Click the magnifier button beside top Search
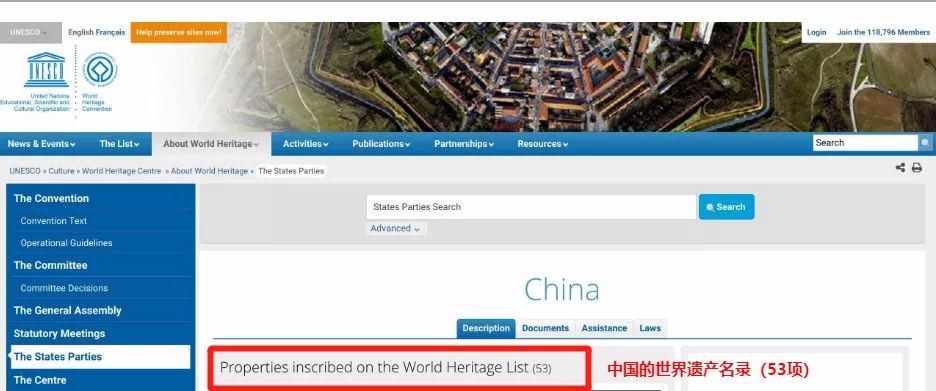The width and height of the screenshot is (936, 391). click(925, 143)
